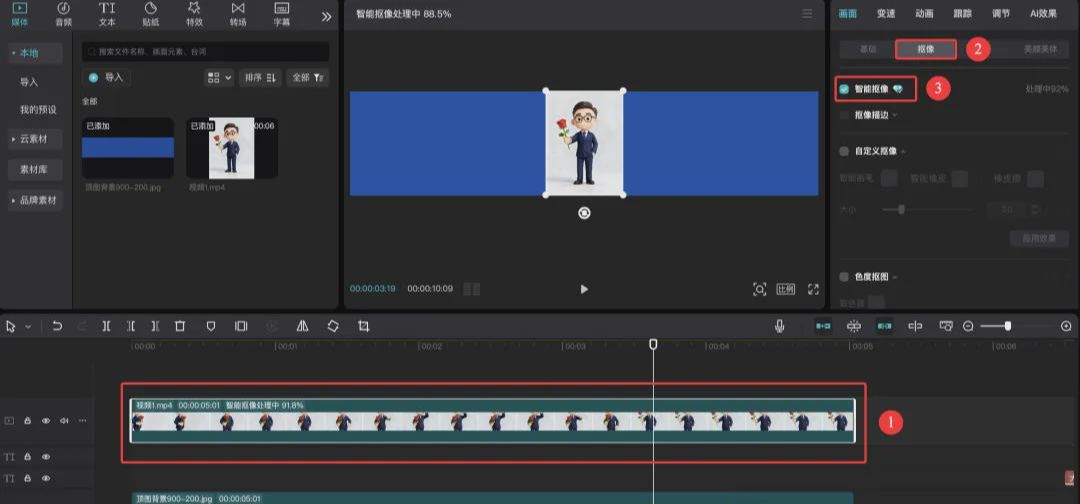The width and height of the screenshot is (1080, 504).
Task: Uncheck the 智能抠像 checkbox
Action: pos(844,89)
